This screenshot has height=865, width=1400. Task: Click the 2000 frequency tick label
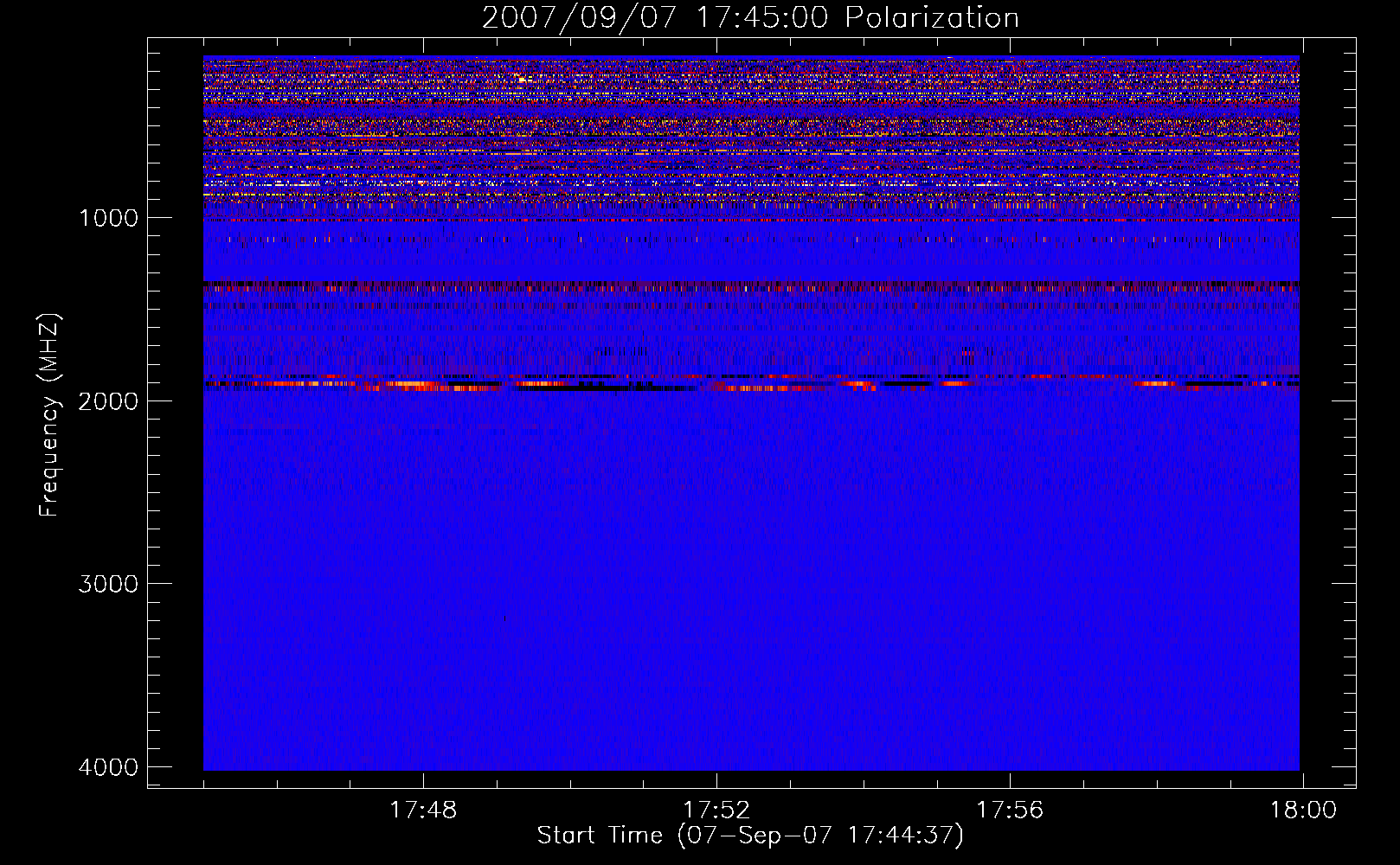(108, 400)
